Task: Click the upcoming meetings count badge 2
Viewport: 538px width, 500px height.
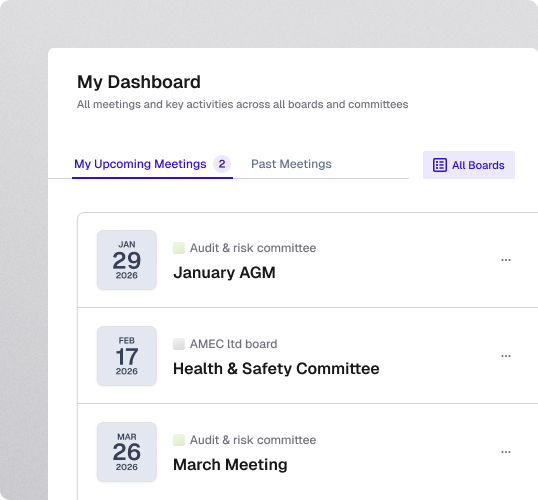Action: point(222,164)
